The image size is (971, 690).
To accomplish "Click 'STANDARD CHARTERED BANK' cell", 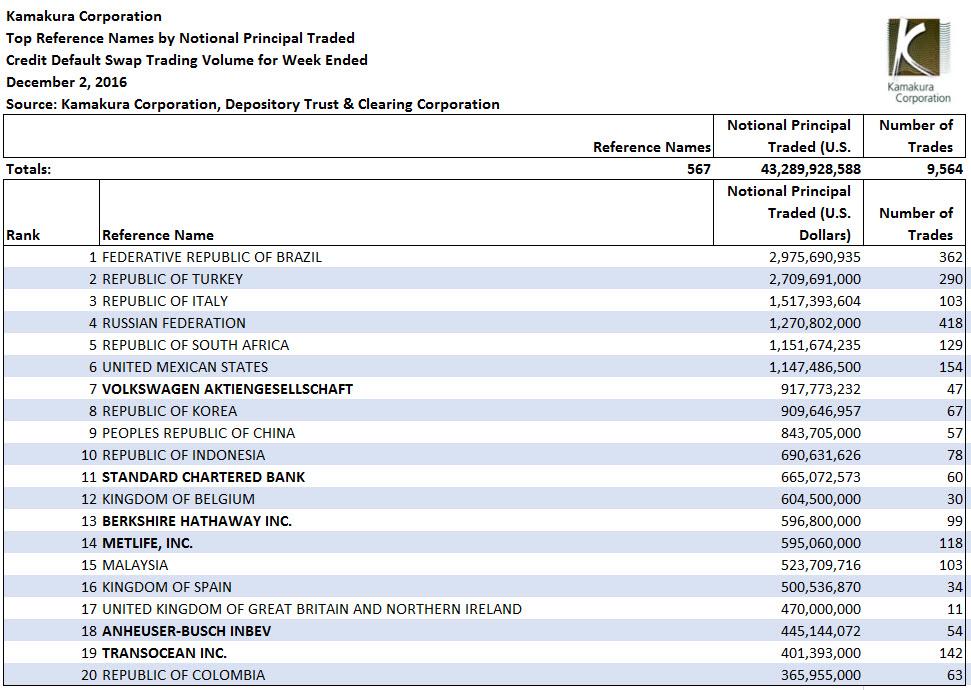I will pyautogui.click(x=203, y=477).
